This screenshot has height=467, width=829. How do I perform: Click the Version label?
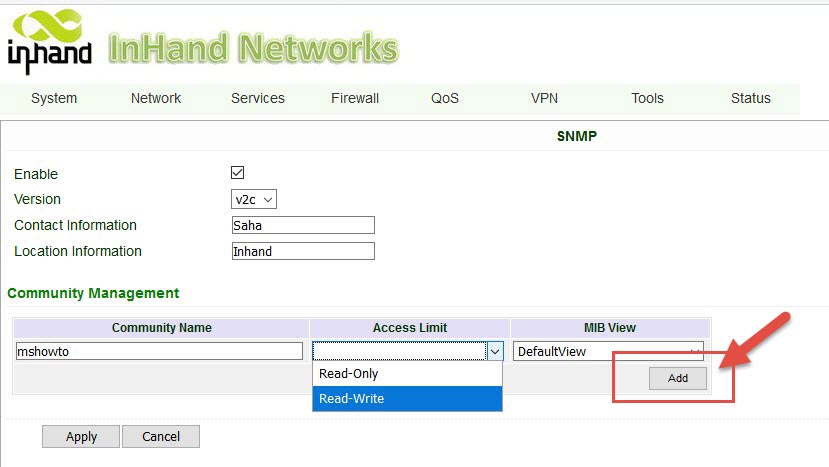tap(38, 199)
